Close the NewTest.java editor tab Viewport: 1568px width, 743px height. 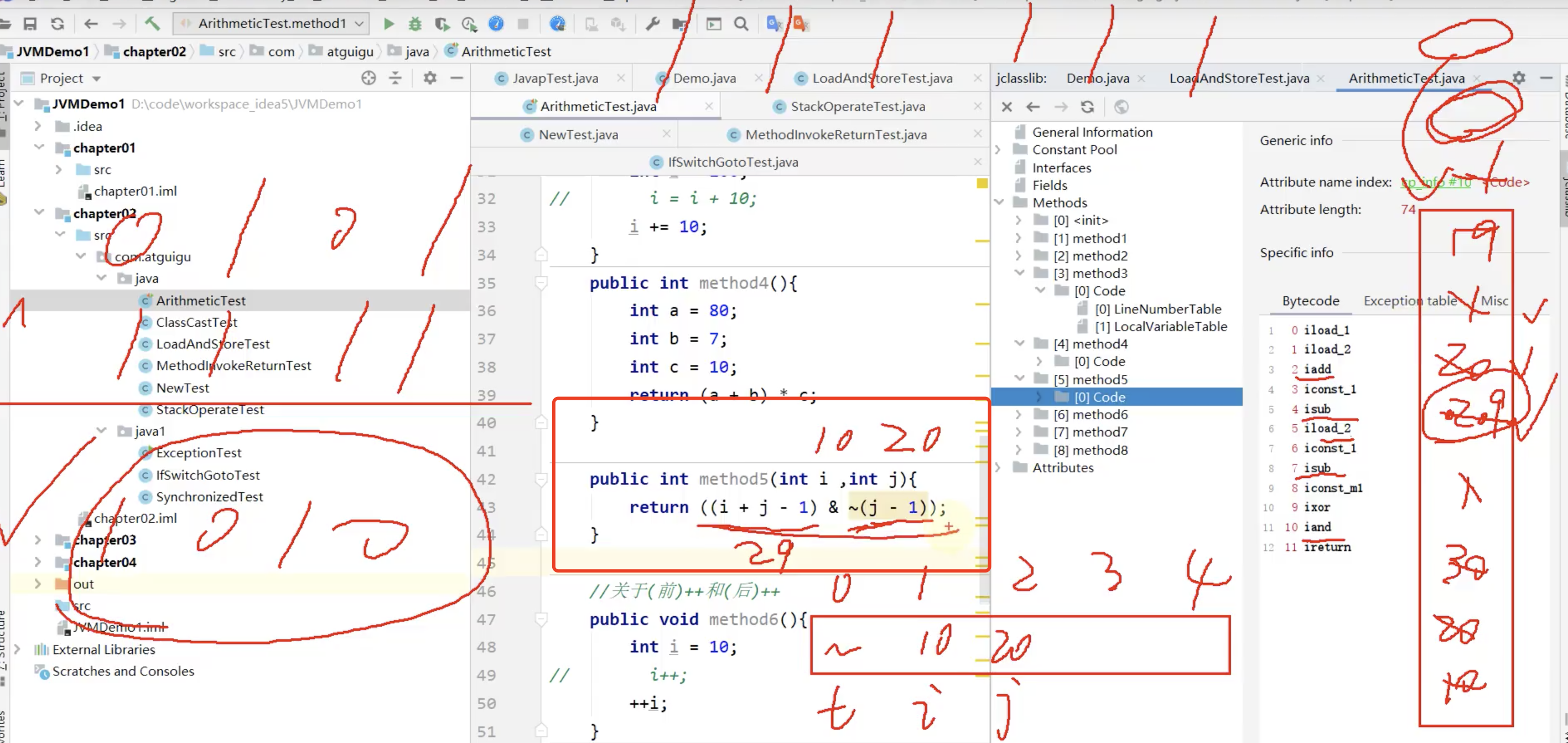[x=667, y=133]
